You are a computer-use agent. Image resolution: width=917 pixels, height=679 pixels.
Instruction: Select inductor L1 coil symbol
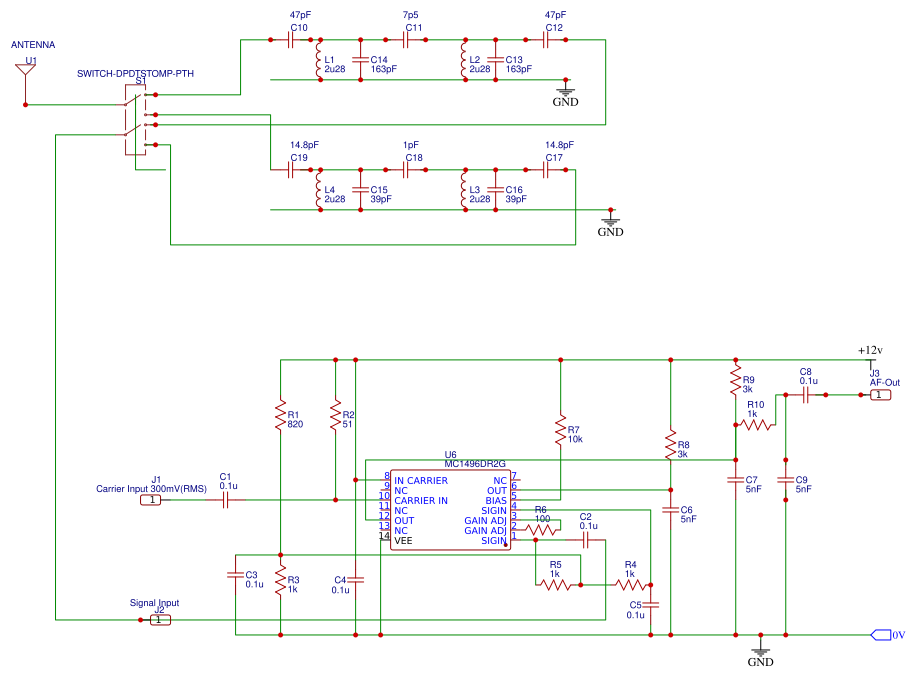(x=319, y=59)
